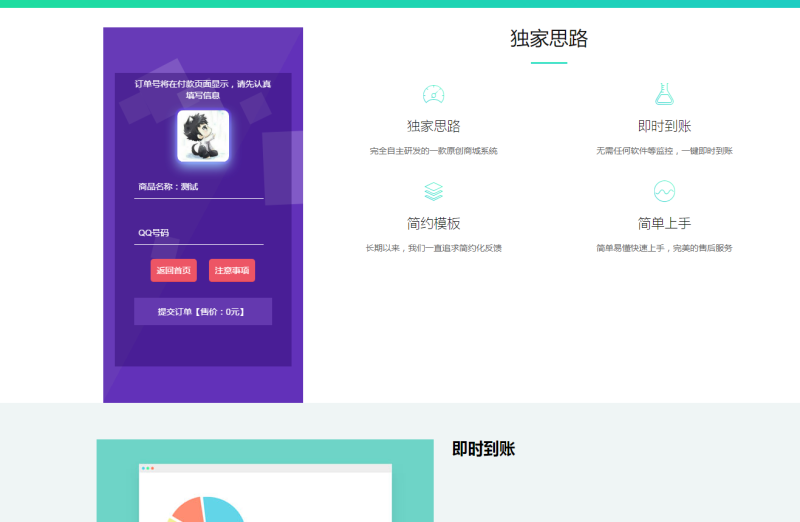This screenshot has width=800, height=522.
Task: Click the 注意事项 red button
Action: point(232,270)
